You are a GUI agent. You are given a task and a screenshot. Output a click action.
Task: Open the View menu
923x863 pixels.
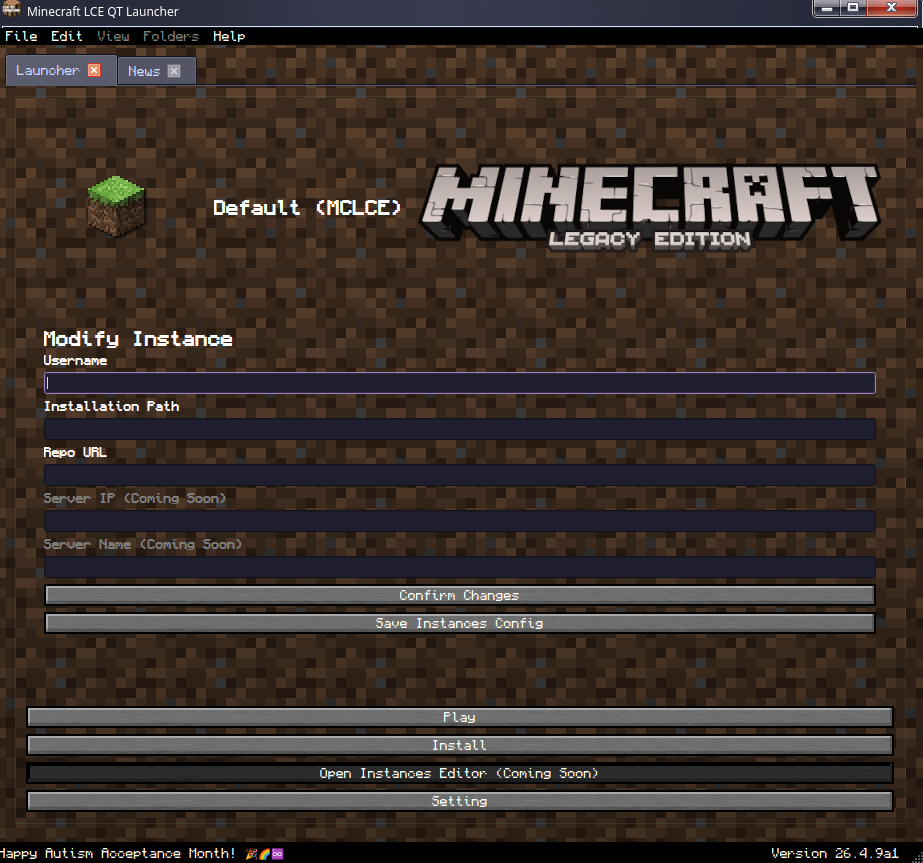[113, 36]
